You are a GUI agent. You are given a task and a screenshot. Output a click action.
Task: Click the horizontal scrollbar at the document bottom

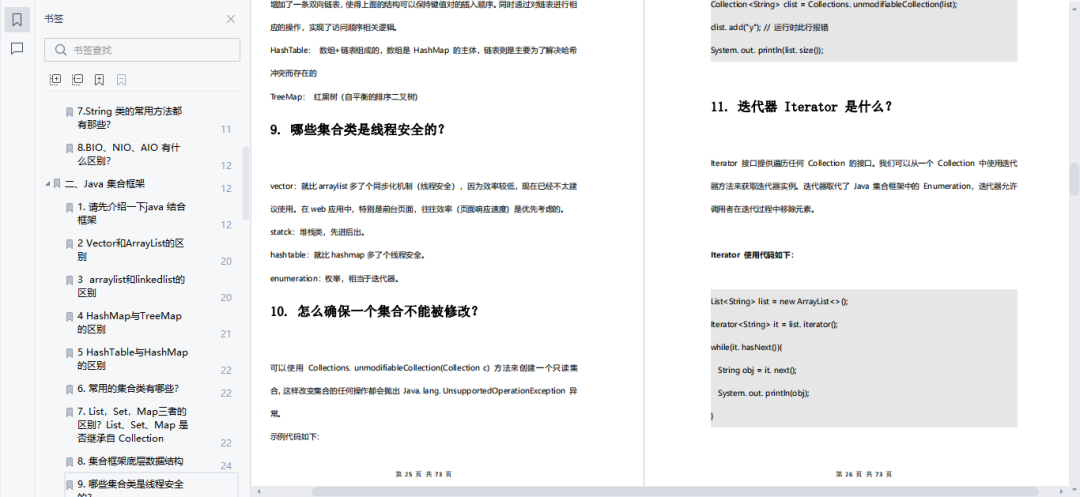pyautogui.click(x=675, y=491)
